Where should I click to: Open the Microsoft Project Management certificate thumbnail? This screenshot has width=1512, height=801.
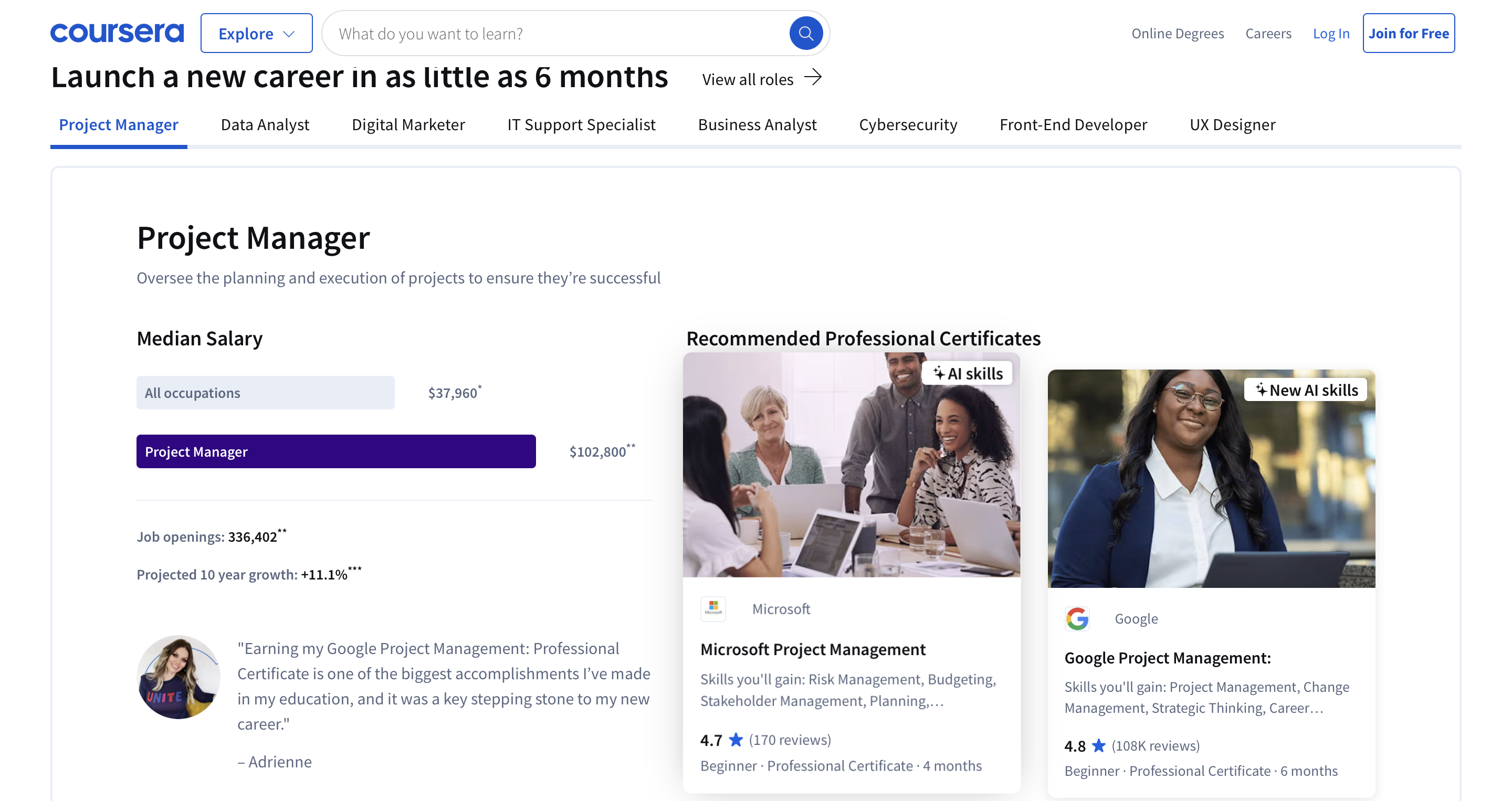851,465
